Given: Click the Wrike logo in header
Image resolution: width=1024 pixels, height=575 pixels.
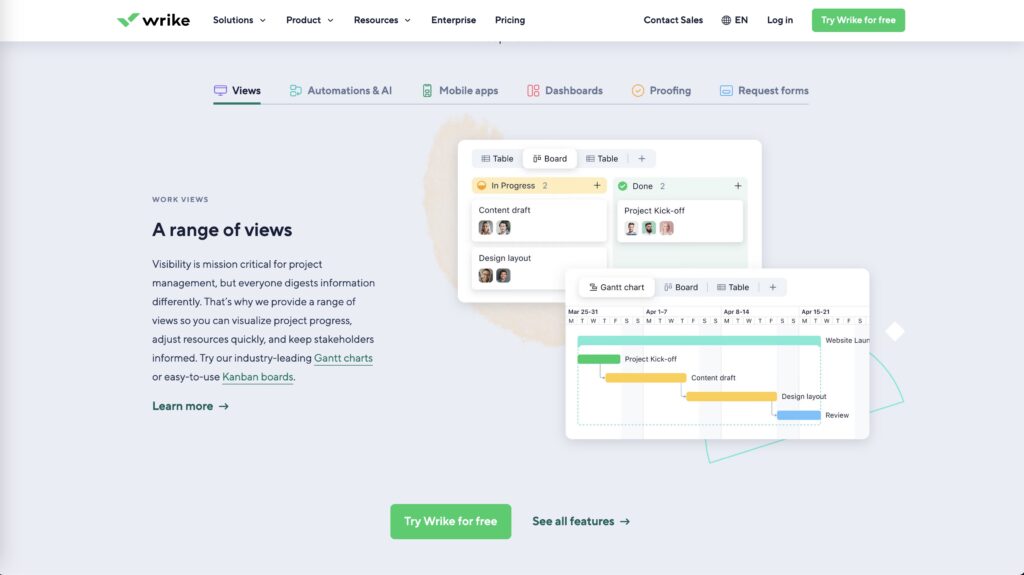Looking at the screenshot, I should [x=153, y=20].
